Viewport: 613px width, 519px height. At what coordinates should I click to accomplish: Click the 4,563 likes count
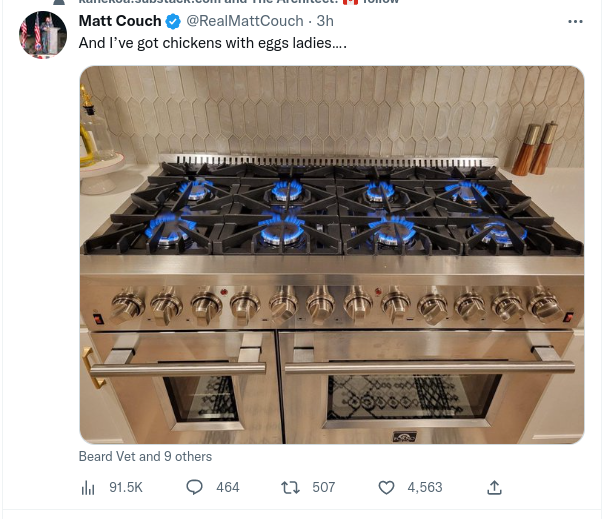[424, 487]
